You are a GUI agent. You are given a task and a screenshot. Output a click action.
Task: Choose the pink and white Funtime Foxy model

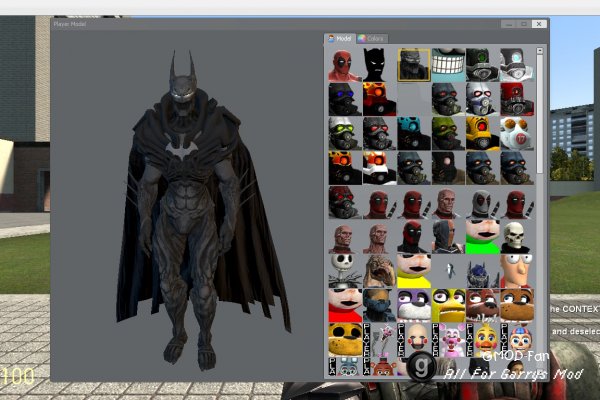click(448, 340)
